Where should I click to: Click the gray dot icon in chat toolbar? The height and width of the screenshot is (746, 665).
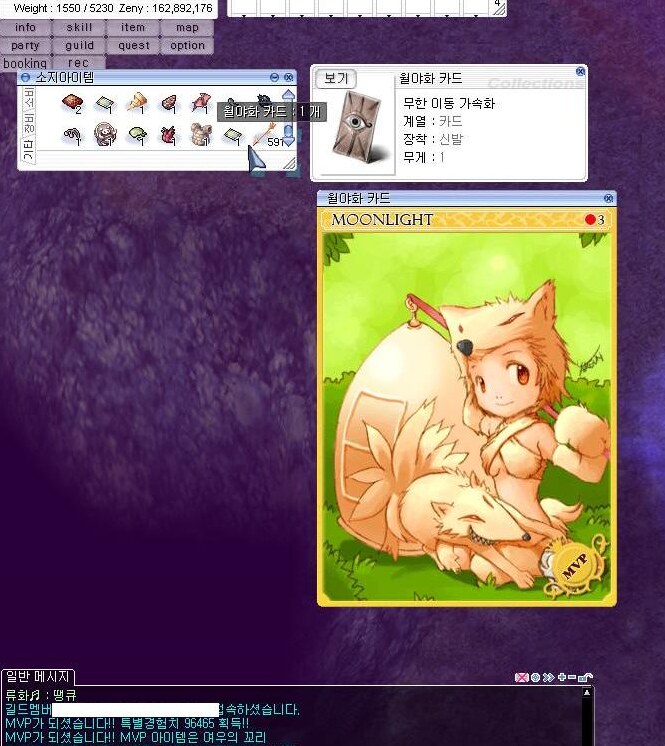(x=535, y=678)
